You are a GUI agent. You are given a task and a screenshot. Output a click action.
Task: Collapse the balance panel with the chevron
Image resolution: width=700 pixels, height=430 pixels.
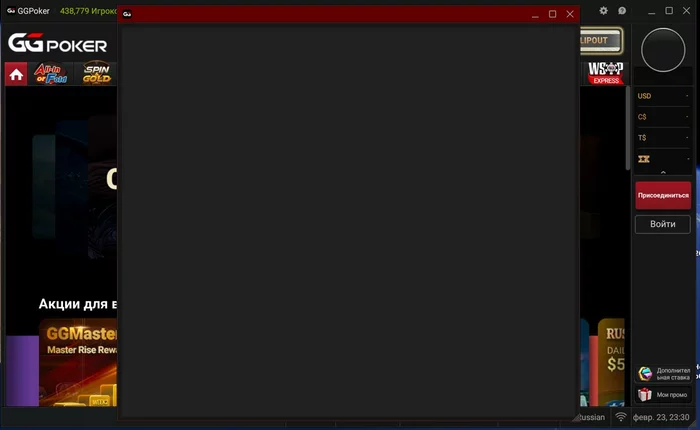tap(663, 172)
